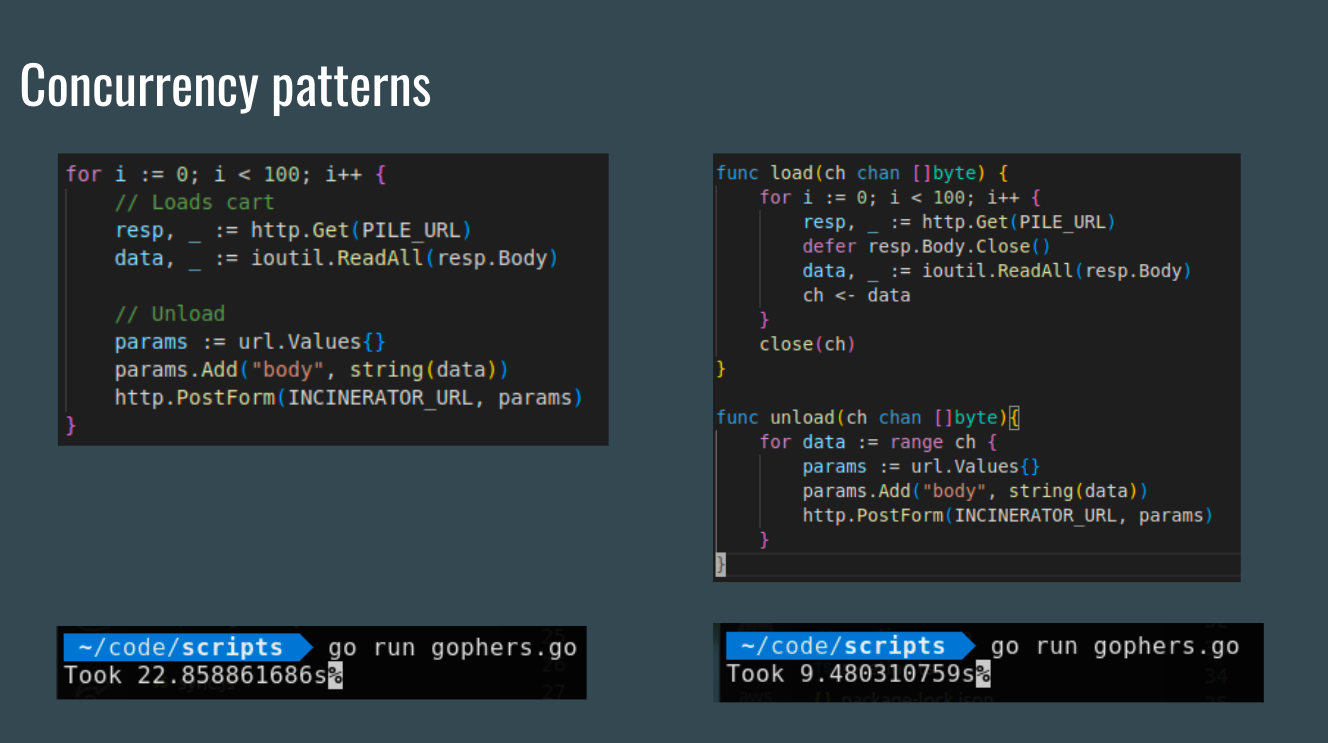
Task: Click the params.Add line inside the unload function
Action: tap(975, 491)
